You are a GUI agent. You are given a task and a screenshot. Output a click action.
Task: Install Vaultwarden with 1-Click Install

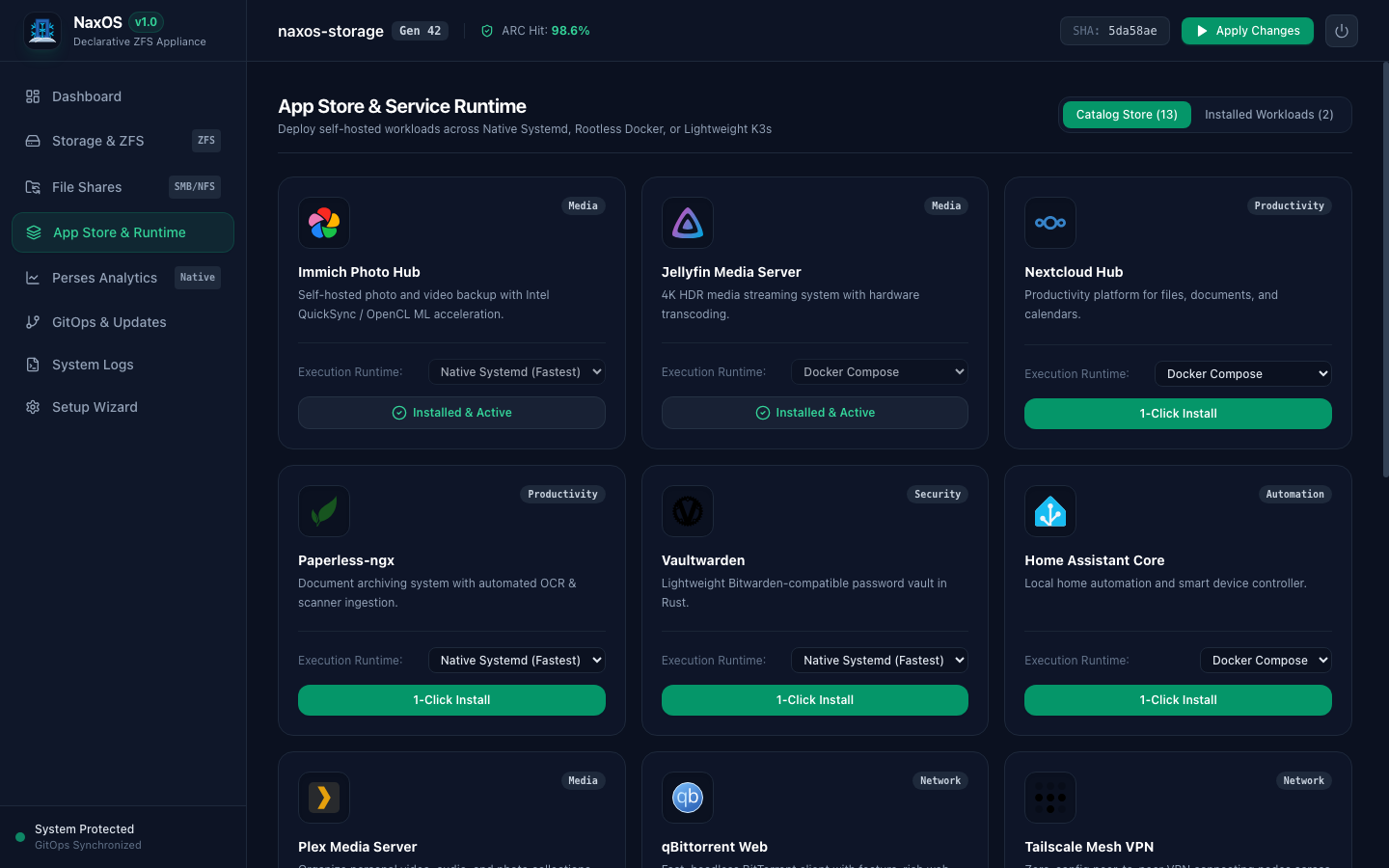(815, 700)
